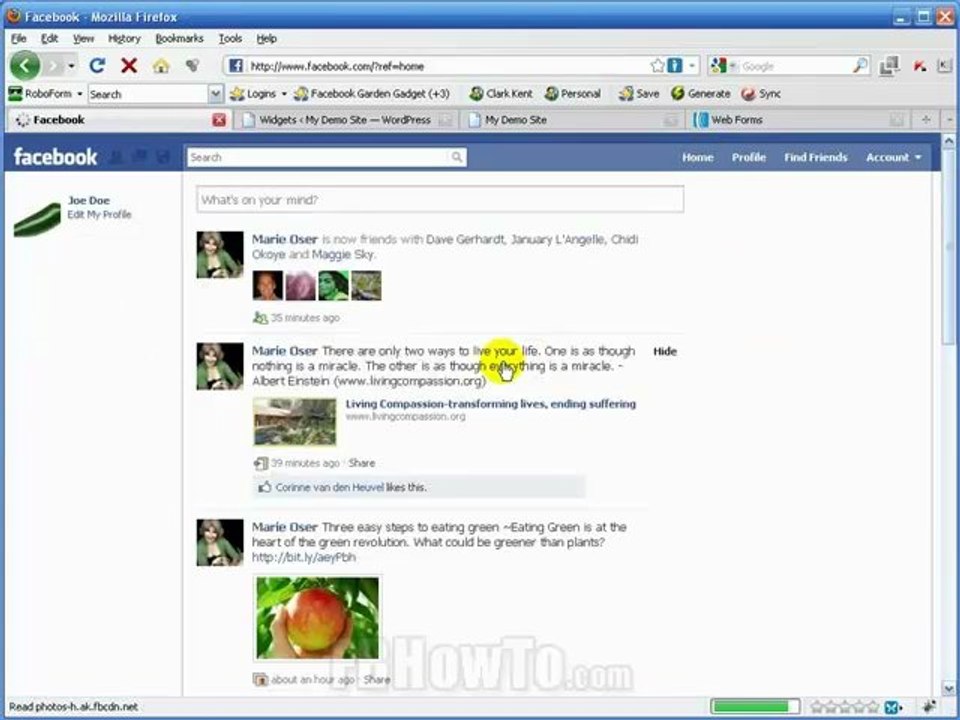This screenshot has width=960, height=720.
Task: Click the first friend thumbnail under Marie Oser's friends post
Action: click(268, 285)
